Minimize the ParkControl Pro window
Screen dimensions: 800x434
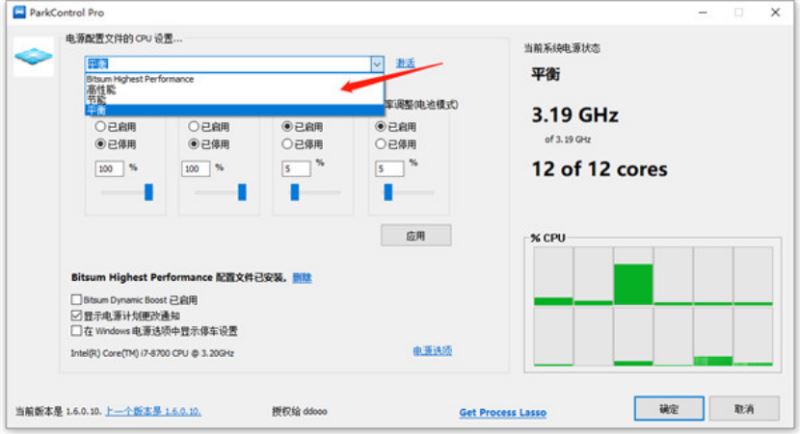click(703, 12)
